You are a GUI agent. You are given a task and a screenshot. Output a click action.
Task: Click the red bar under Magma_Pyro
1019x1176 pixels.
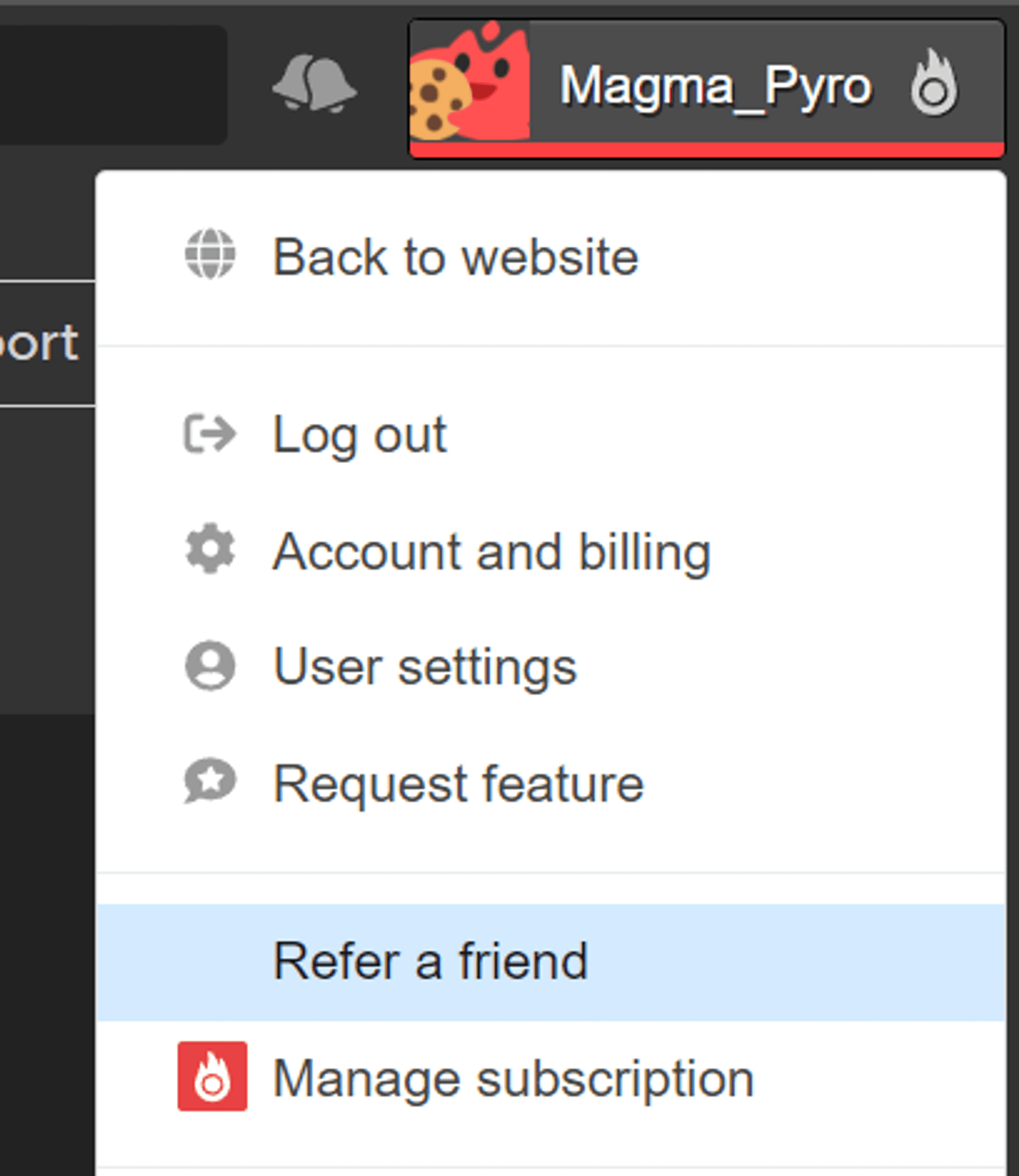point(707,150)
